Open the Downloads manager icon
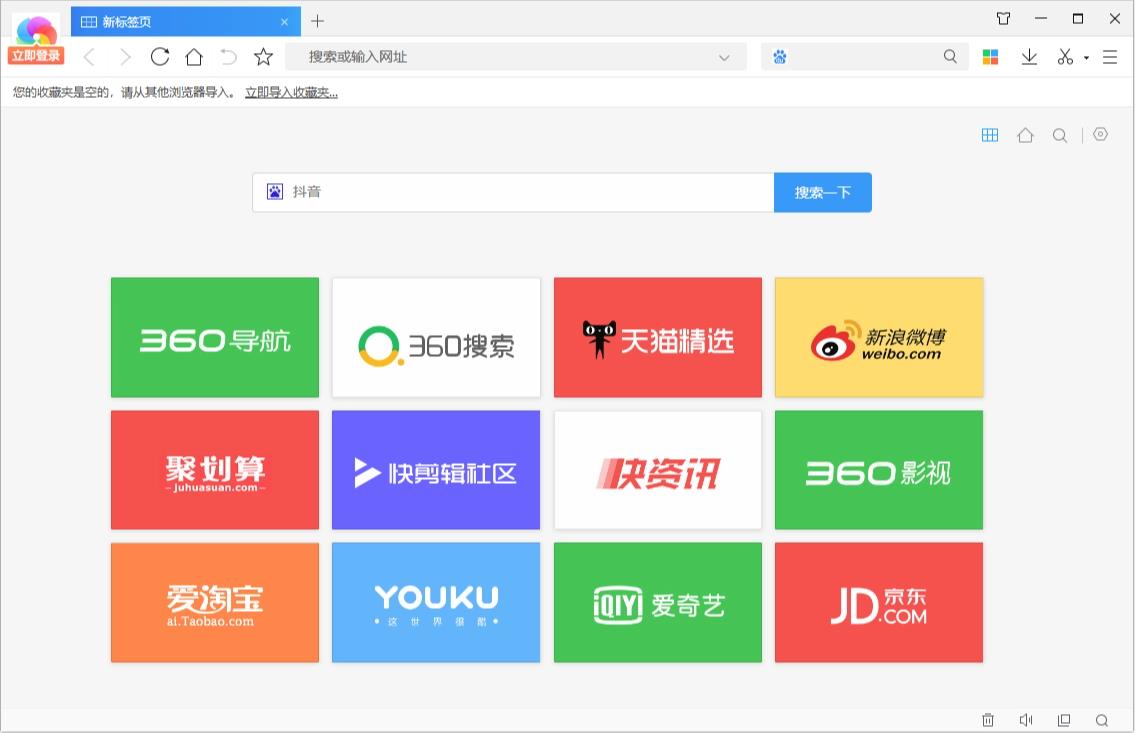 pyautogui.click(x=1029, y=57)
